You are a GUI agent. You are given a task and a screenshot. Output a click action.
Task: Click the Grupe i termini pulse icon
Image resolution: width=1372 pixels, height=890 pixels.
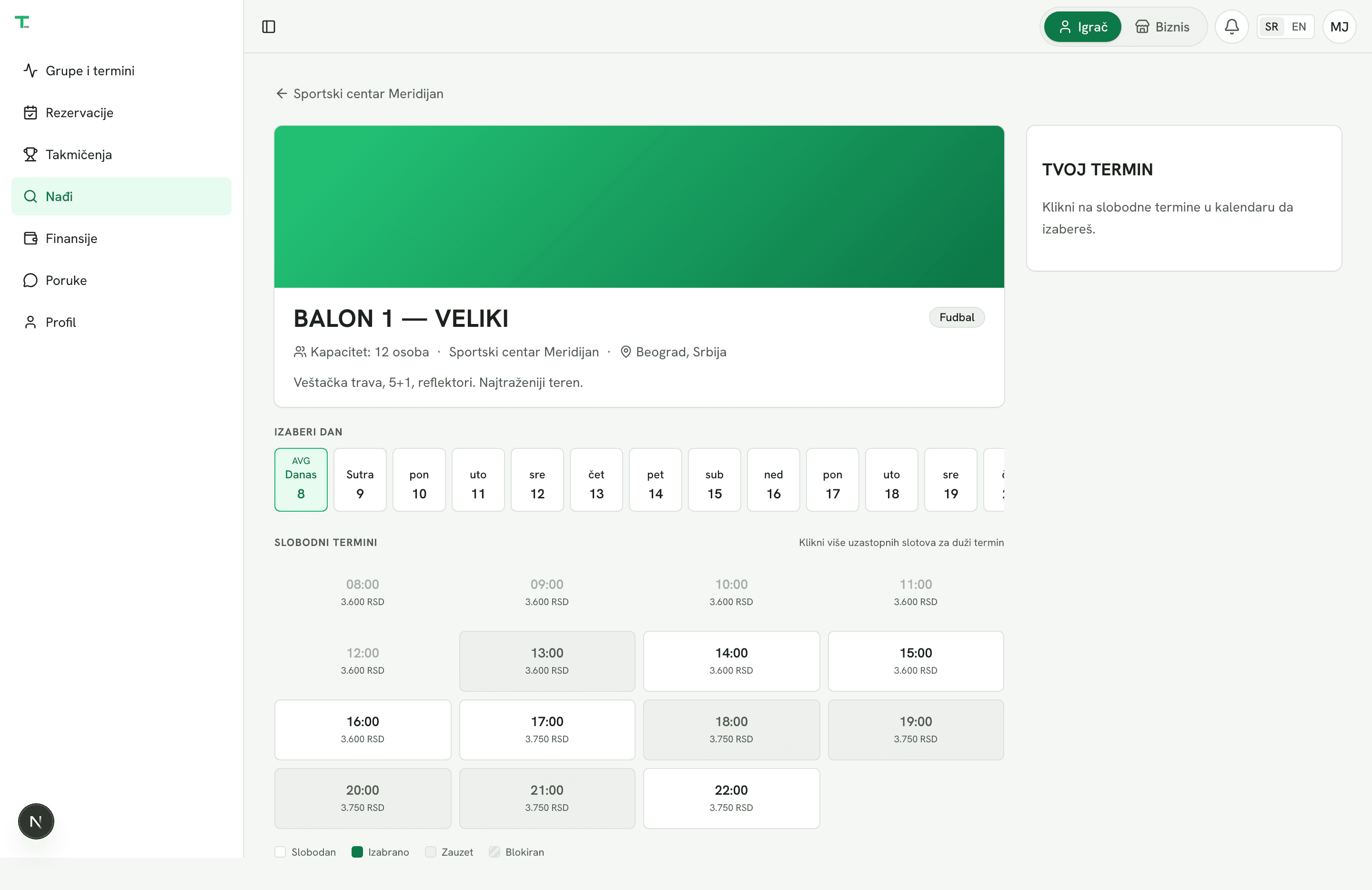click(30, 71)
